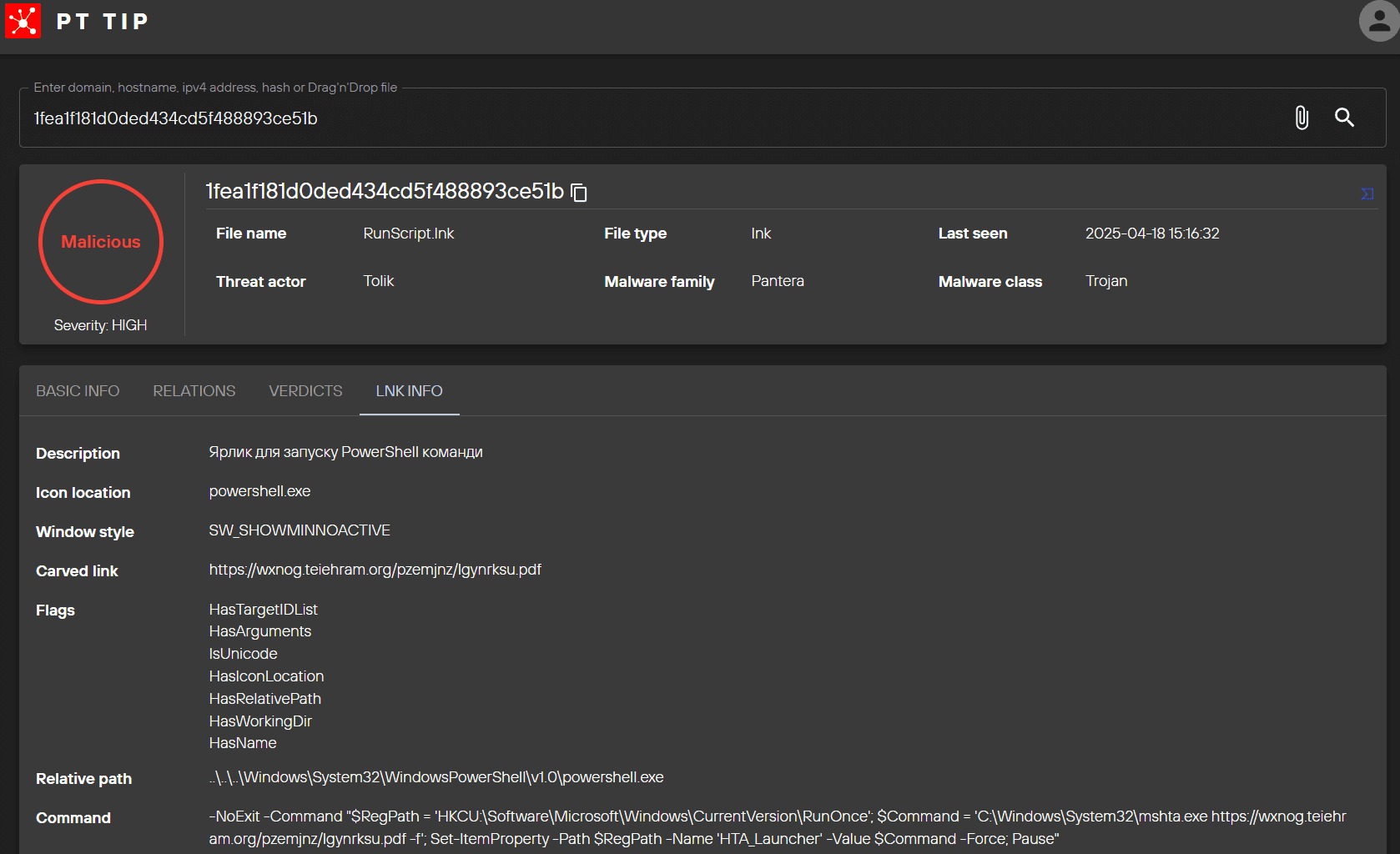Click flag HasWorkingDir
Image resolution: width=1400 pixels, height=854 pixels.
(260, 721)
